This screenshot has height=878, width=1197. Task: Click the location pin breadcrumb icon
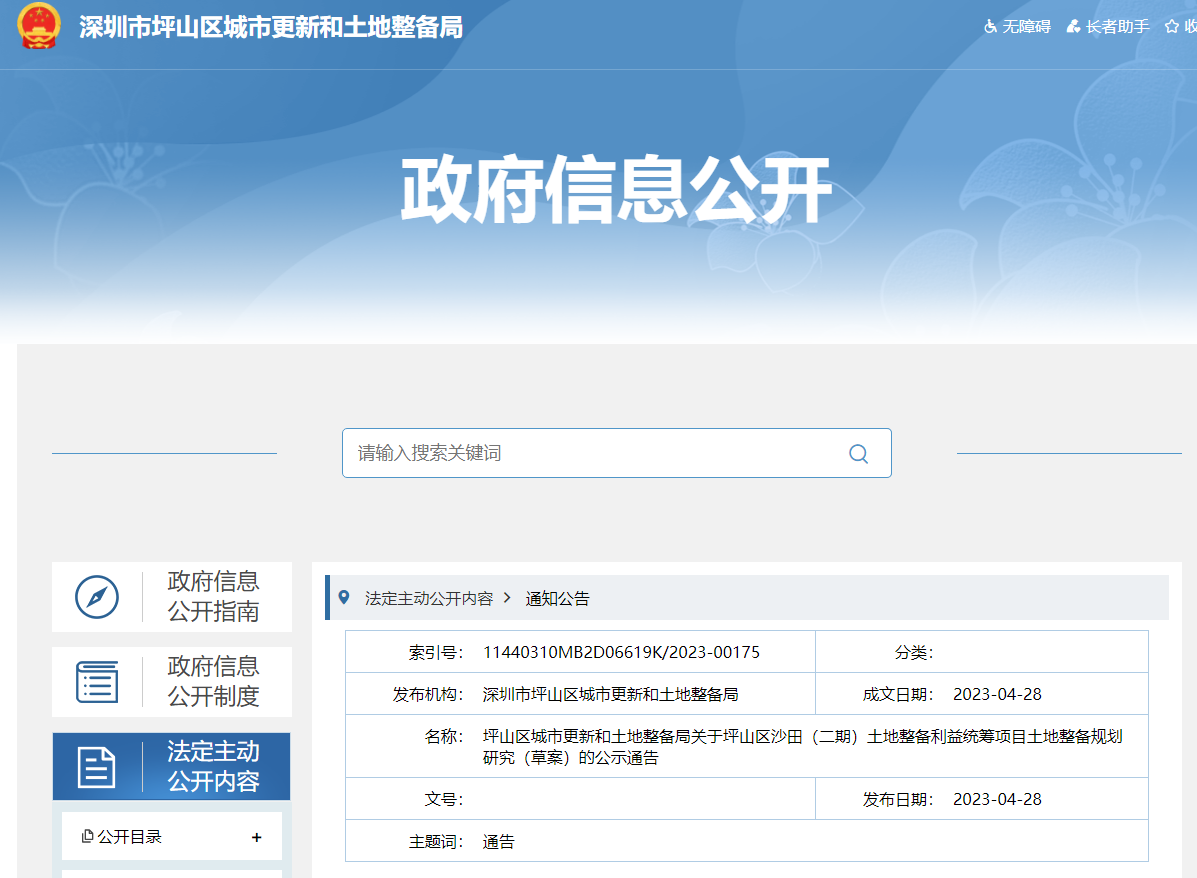(344, 598)
